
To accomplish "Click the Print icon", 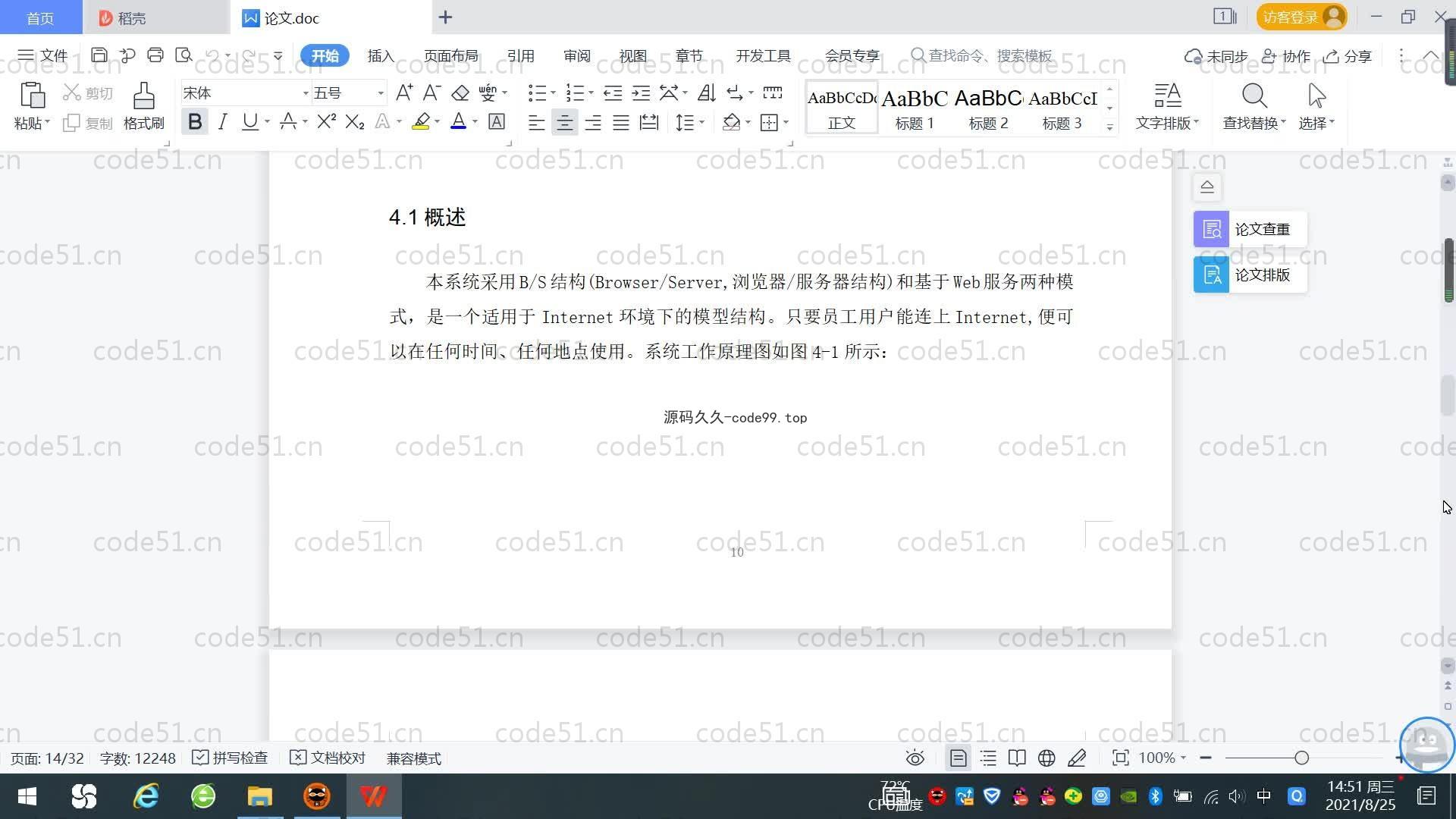I will point(155,55).
